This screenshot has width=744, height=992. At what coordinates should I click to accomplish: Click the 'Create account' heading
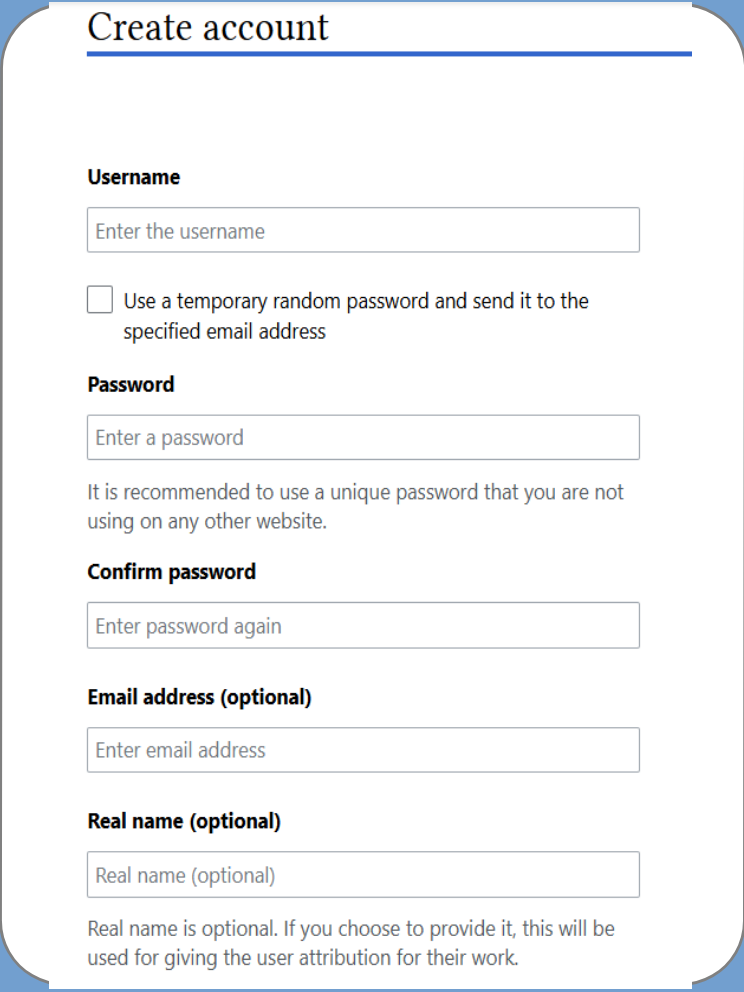click(208, 27)
